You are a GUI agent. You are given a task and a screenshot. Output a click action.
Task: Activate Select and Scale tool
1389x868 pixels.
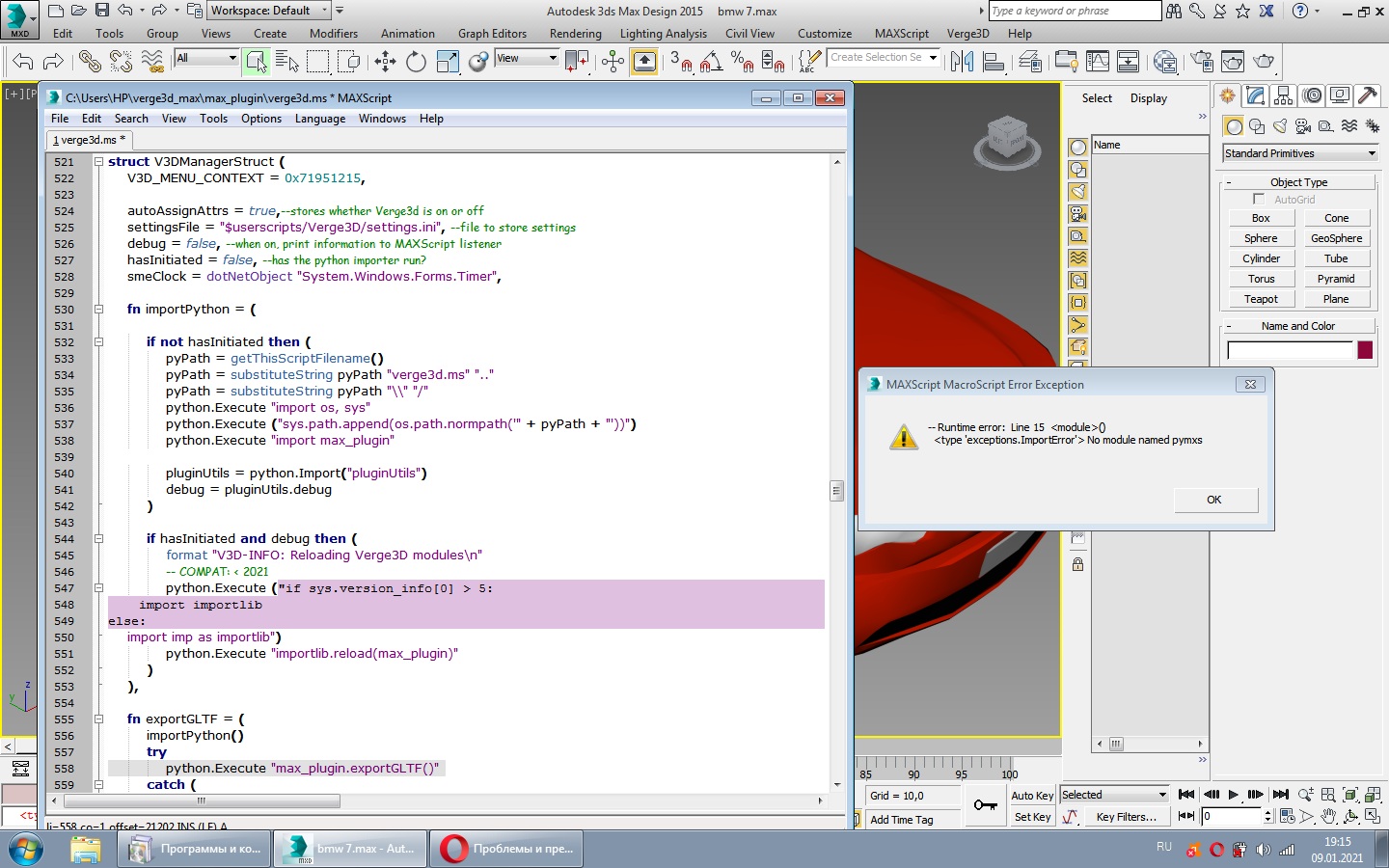[x=448, y=62]
